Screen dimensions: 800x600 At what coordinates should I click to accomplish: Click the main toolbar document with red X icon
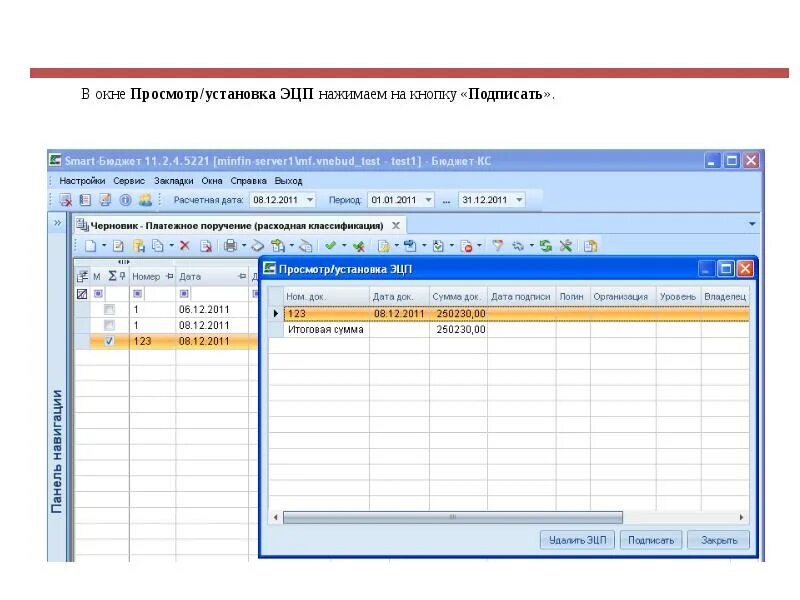(65, 200)
